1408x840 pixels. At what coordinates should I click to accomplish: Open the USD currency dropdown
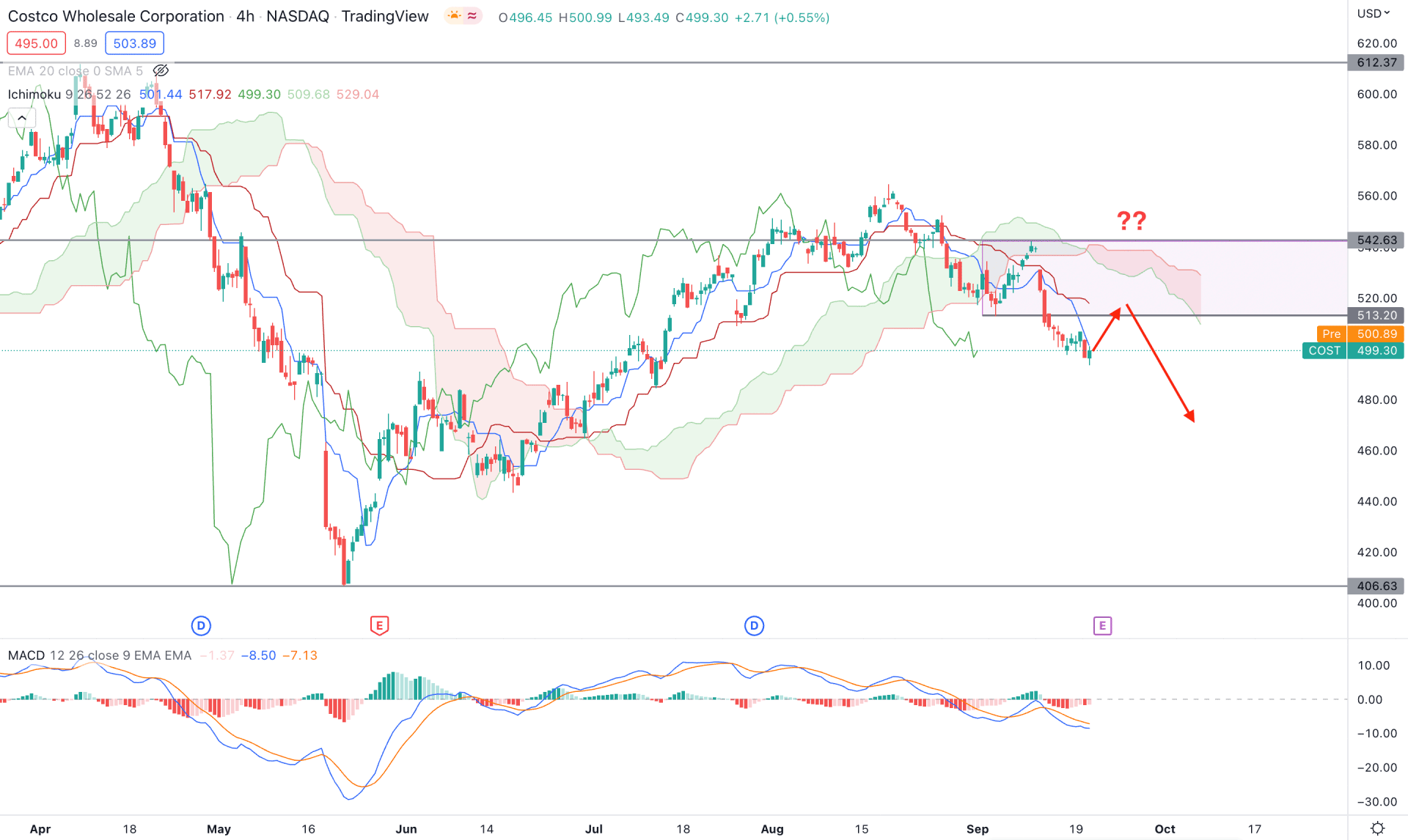pos(1373,13)
